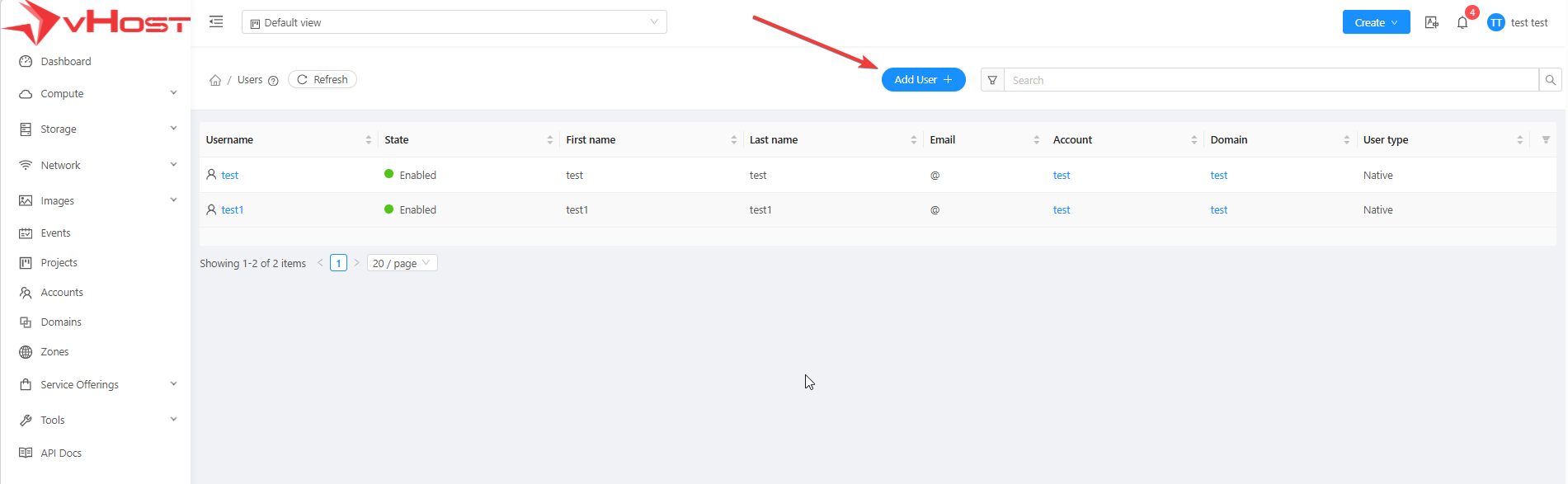Sort the table by Username column

pos(368,140)
